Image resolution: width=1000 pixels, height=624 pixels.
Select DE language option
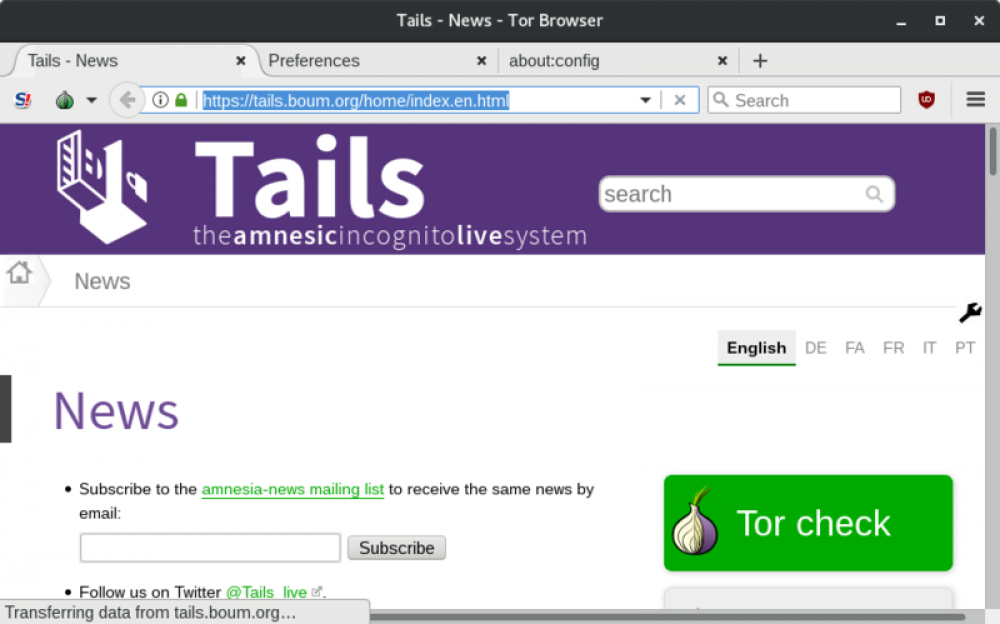click(x=816, y=348)
